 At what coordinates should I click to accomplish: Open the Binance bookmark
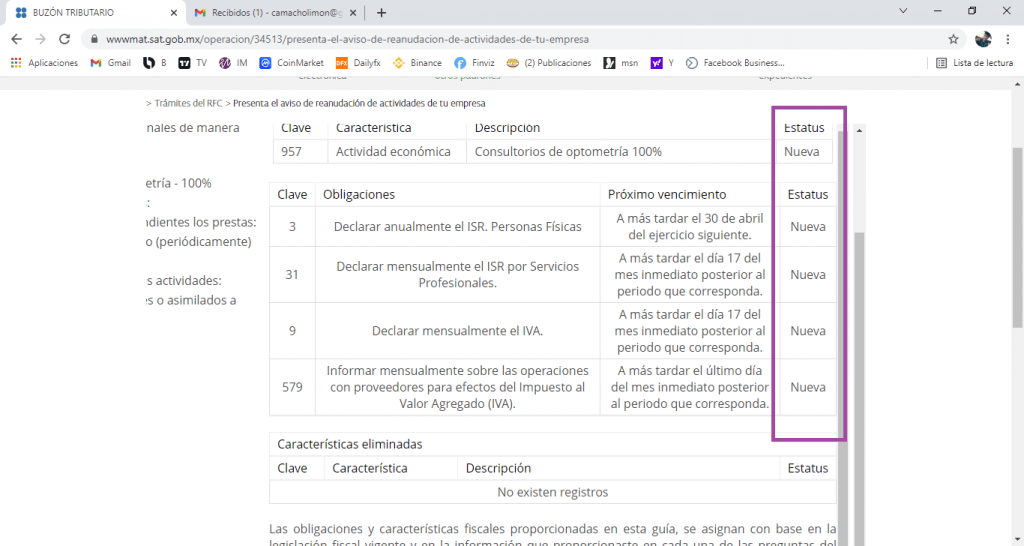(x=417, y=63)
